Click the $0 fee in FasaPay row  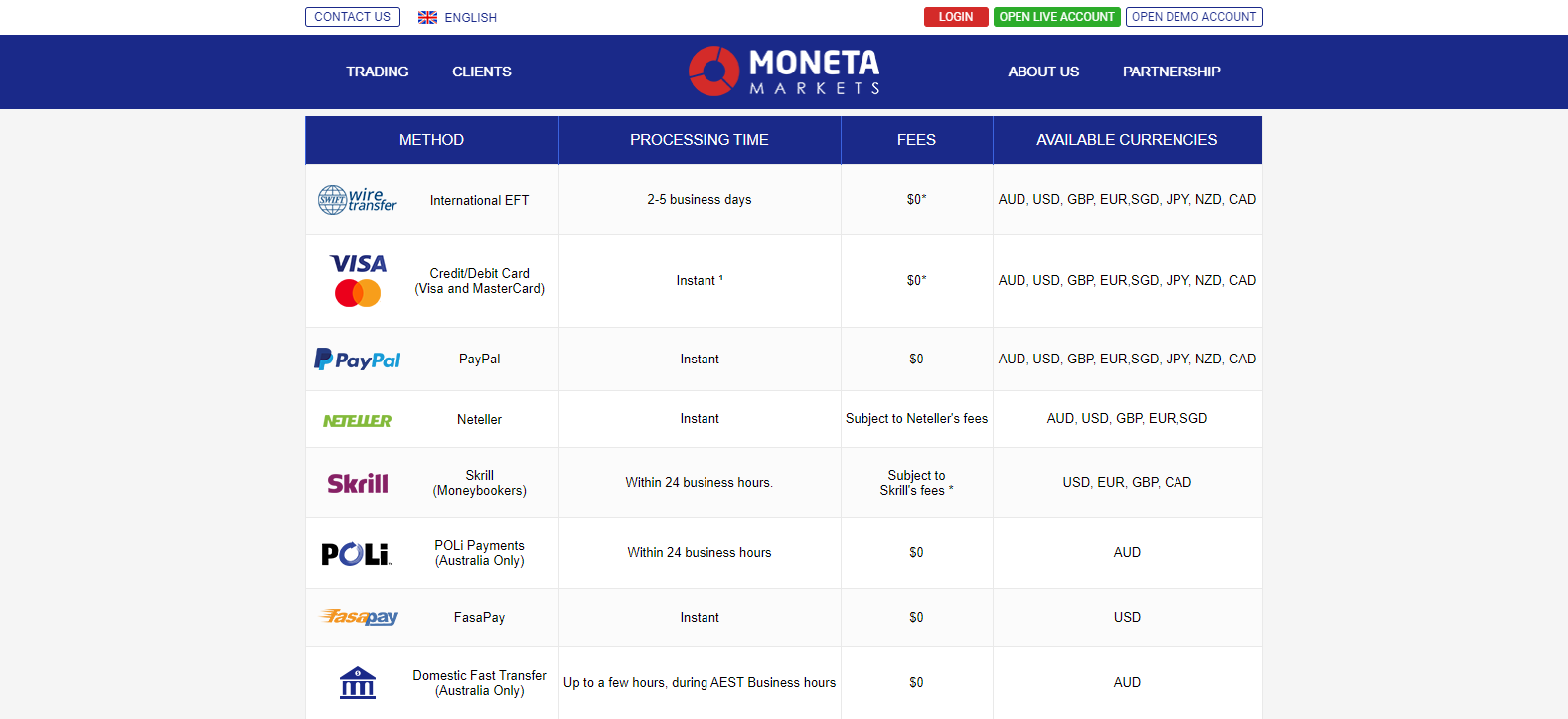coord(916,618)
